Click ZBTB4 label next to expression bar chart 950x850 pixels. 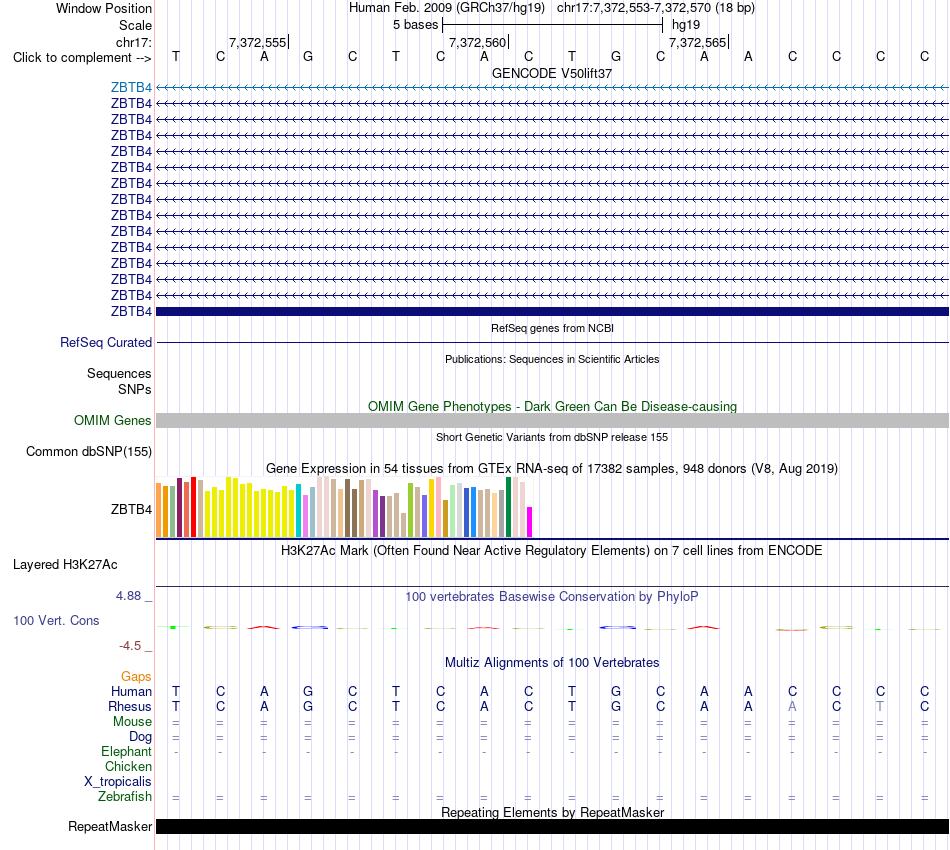(x=131, y=510)
